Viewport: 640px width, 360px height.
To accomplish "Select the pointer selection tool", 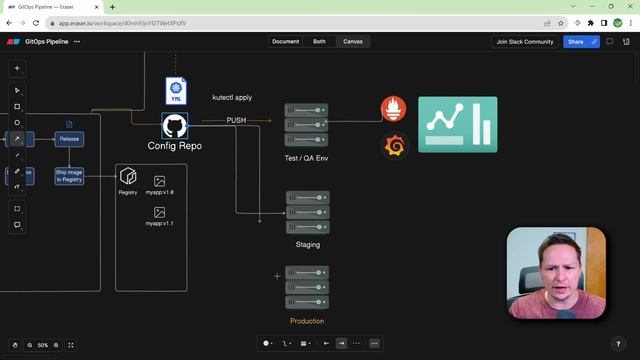I will [x=17, y=91].
